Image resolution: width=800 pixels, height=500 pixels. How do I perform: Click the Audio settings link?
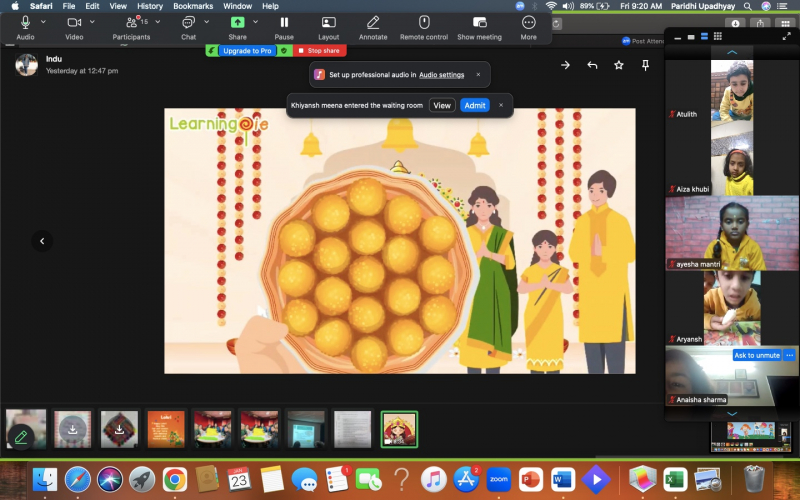(441, 75)
